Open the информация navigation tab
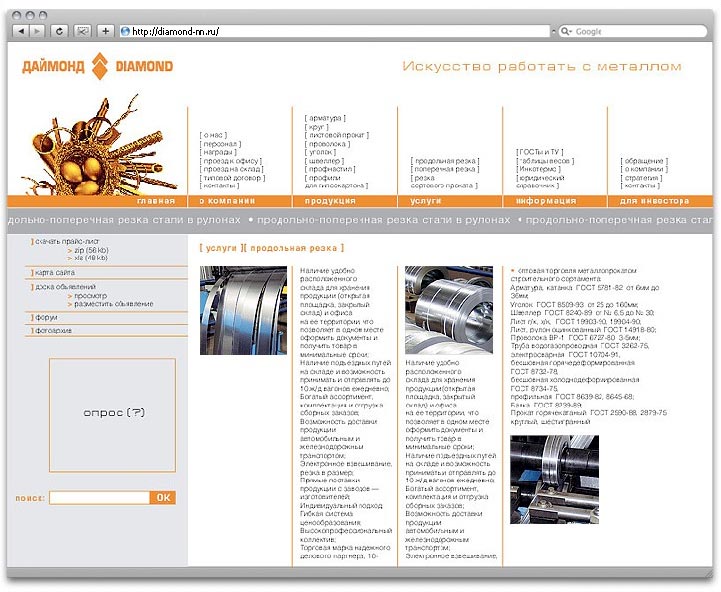721x592 pixels. coord(546,201)
